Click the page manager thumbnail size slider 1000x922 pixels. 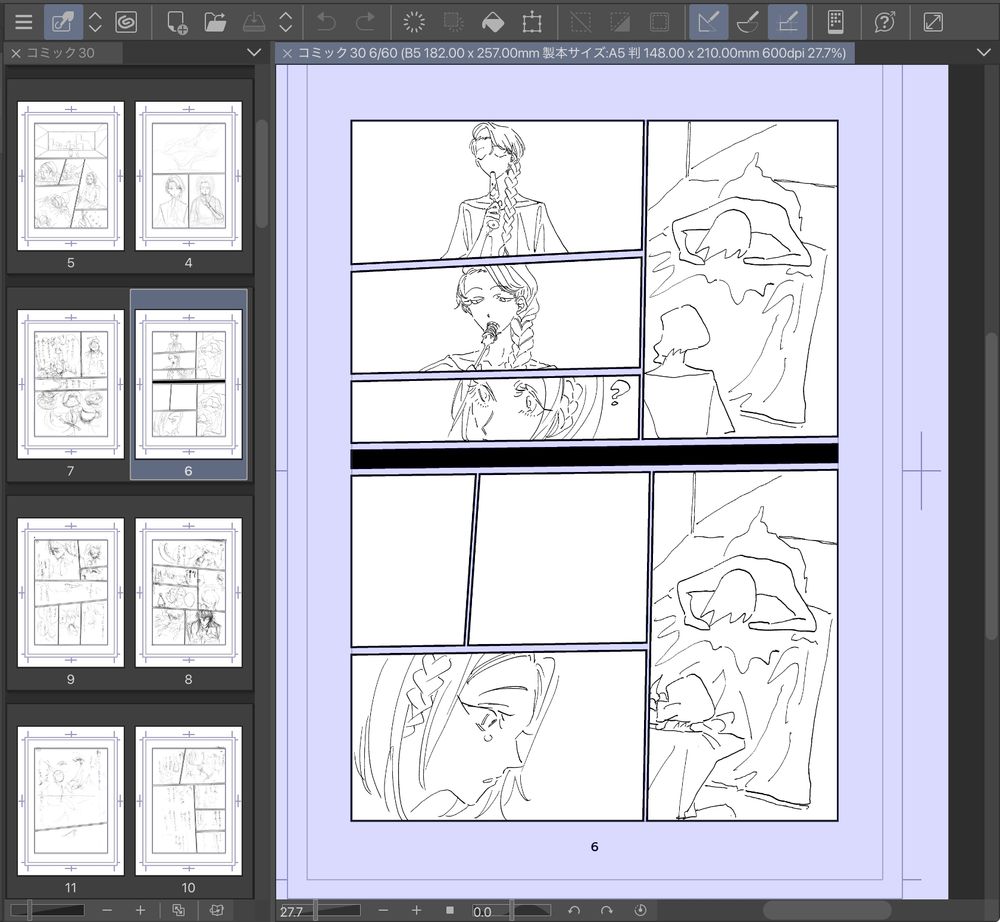48,911
